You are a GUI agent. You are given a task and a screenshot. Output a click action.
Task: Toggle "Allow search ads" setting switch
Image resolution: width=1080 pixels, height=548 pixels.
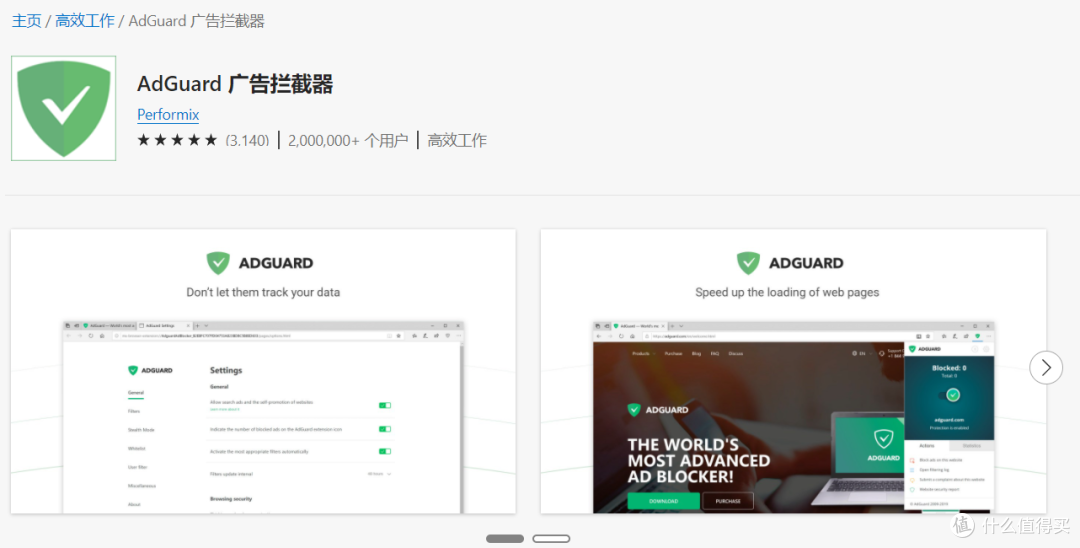pos(384,405)
